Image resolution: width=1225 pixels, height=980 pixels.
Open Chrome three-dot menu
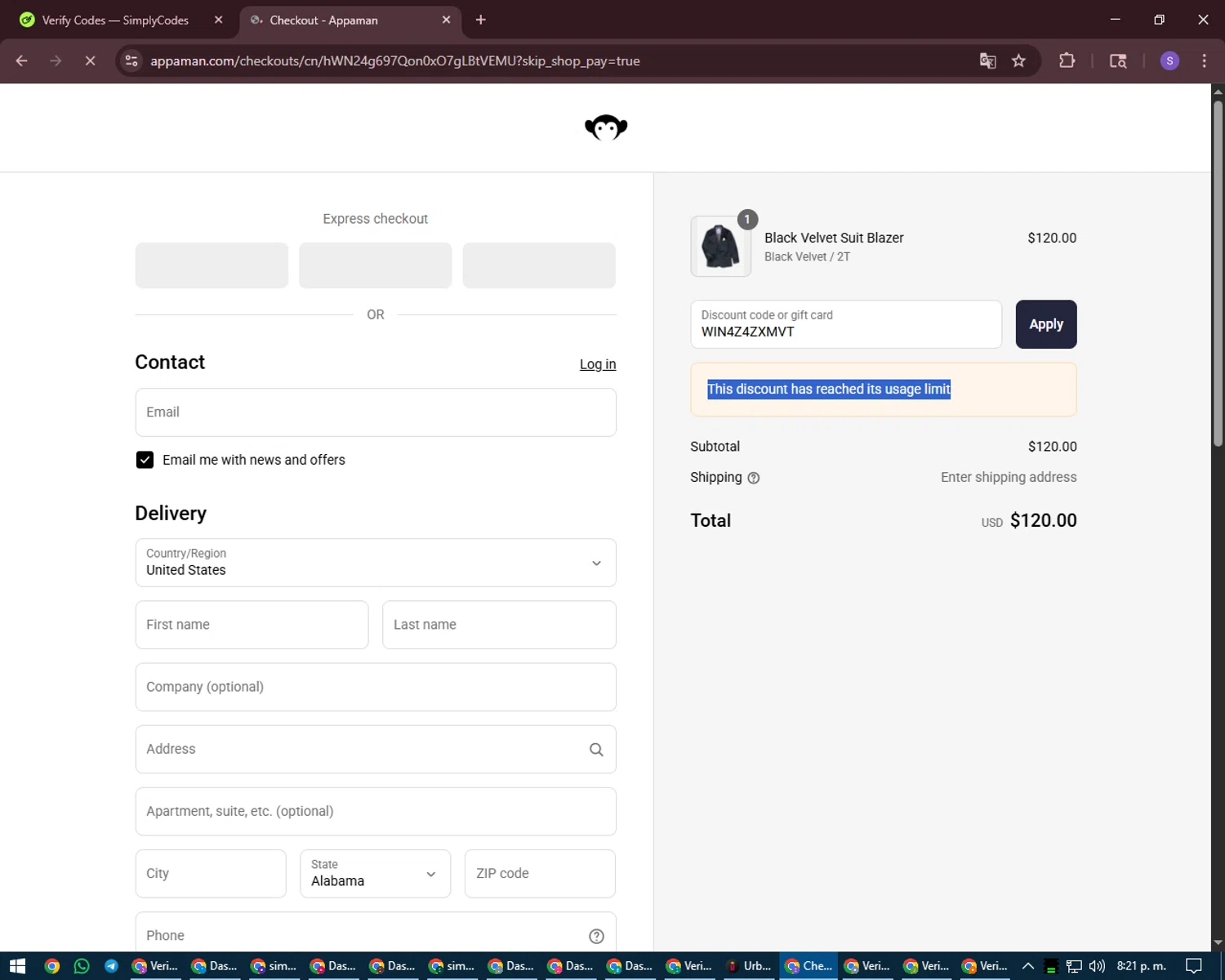pyautogui.click(x=1204, y=61)
